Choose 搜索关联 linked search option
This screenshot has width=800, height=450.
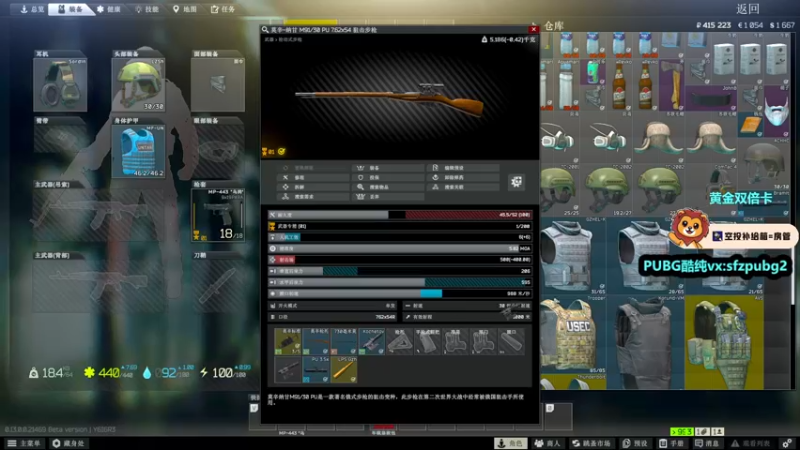coord(463,187)
